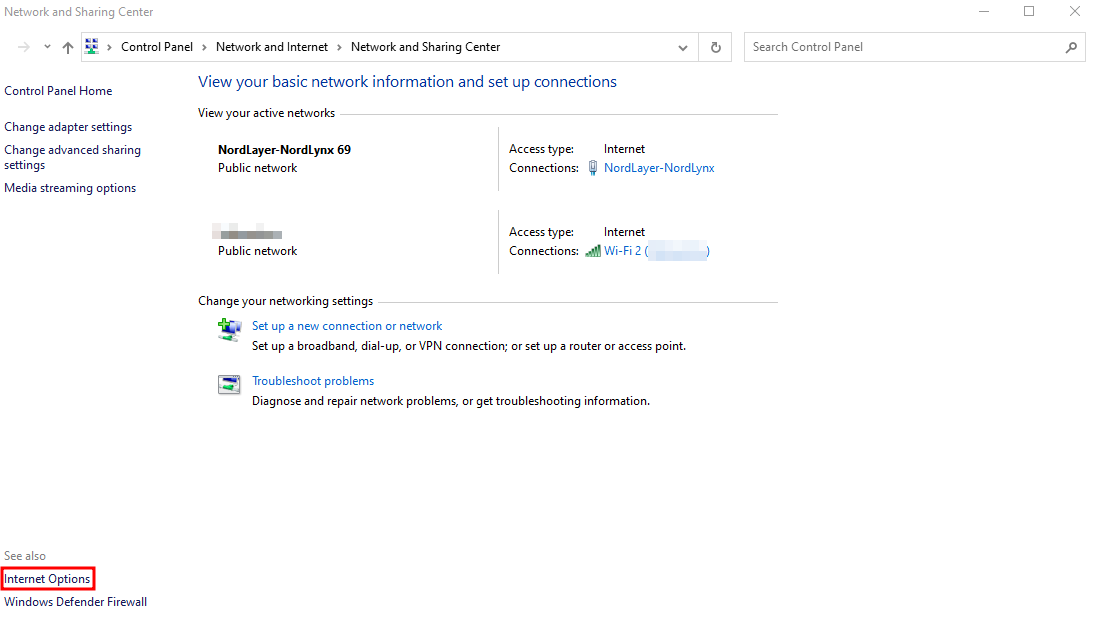
Task: Click the Set up a new connection icon
Action: [x=229, y=328]
